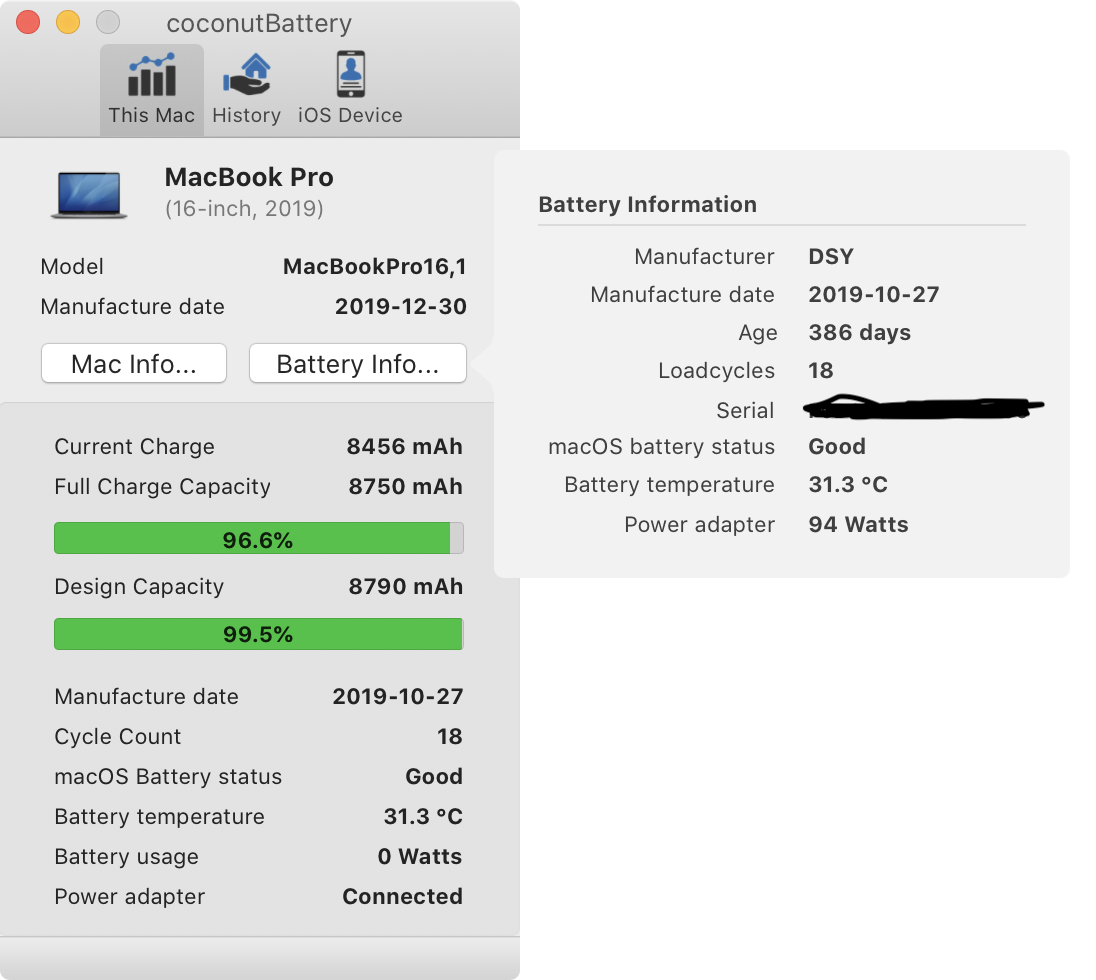Click the Current Charge label
Image resolution: width=1096 pixels, height=980 pixels.
tap(134, 447)
